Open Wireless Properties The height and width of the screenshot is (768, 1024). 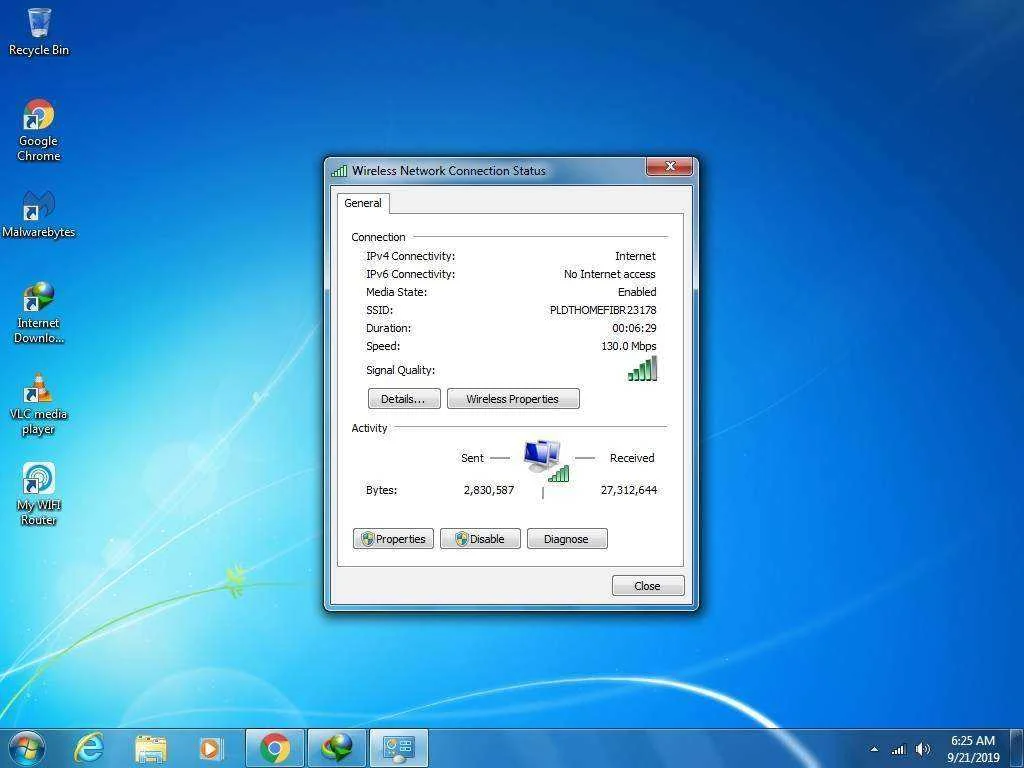pos(513,399)
